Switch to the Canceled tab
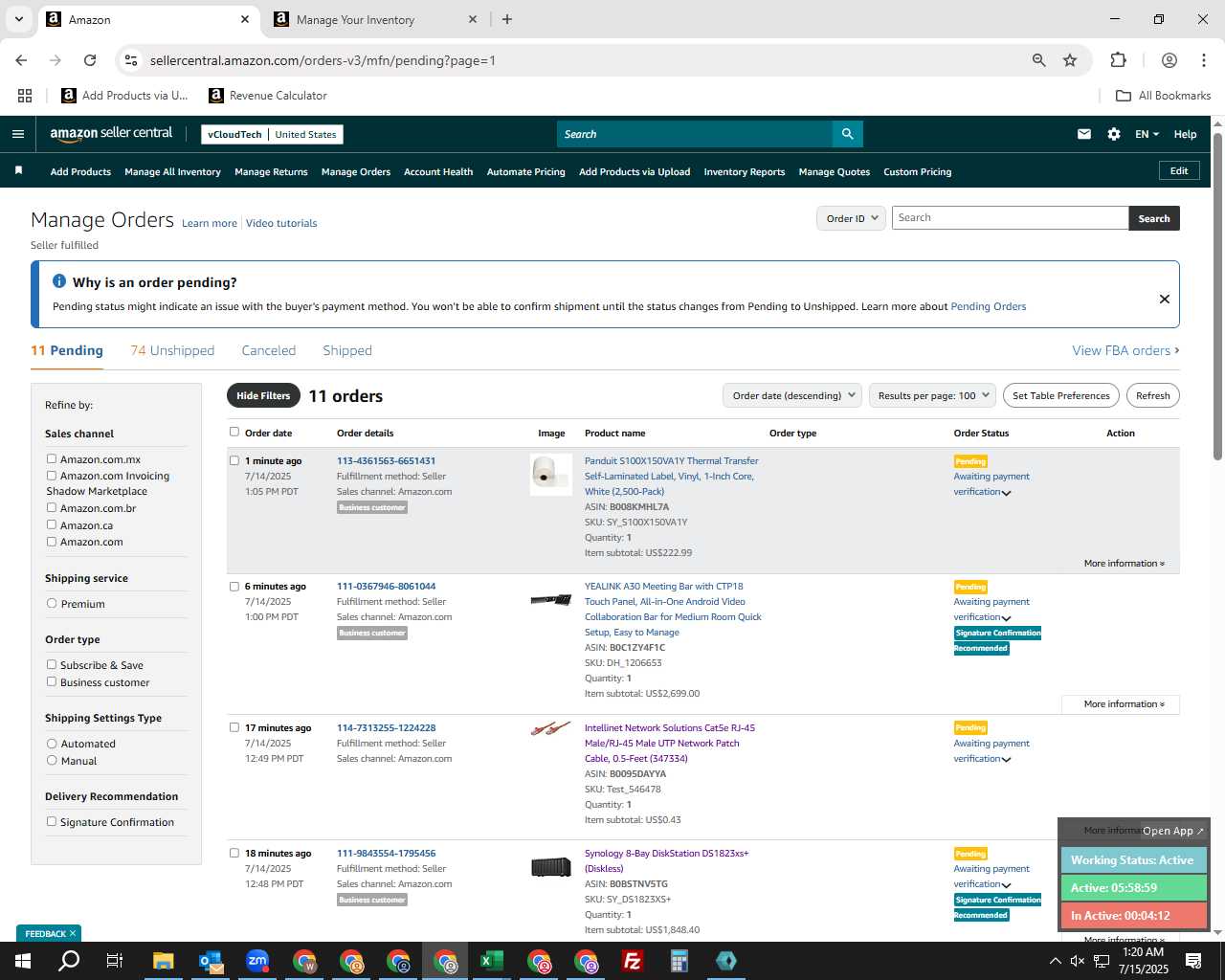 [x=269, y=350]
